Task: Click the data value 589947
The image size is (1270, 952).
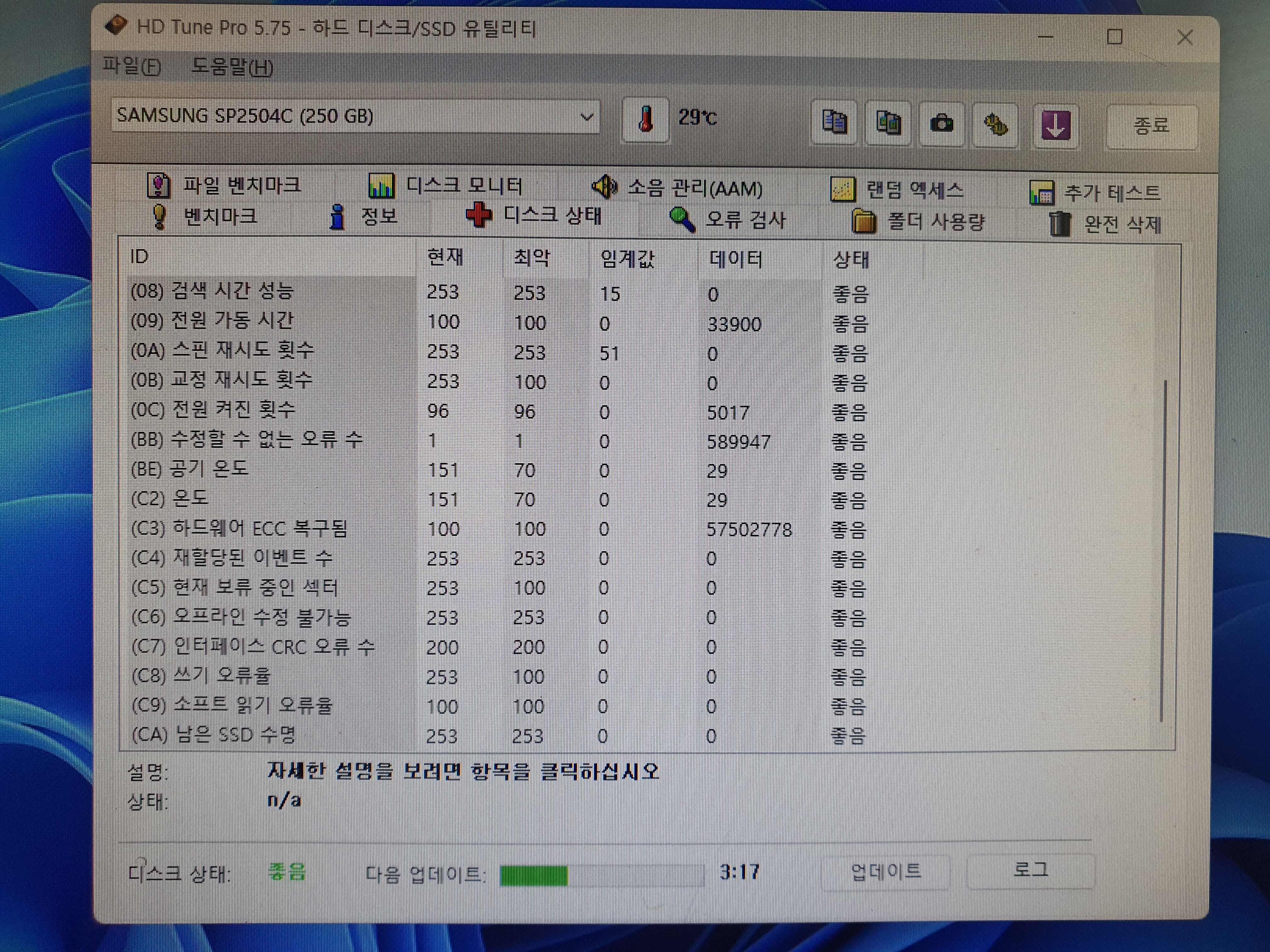Action: (x=738, y=442)
